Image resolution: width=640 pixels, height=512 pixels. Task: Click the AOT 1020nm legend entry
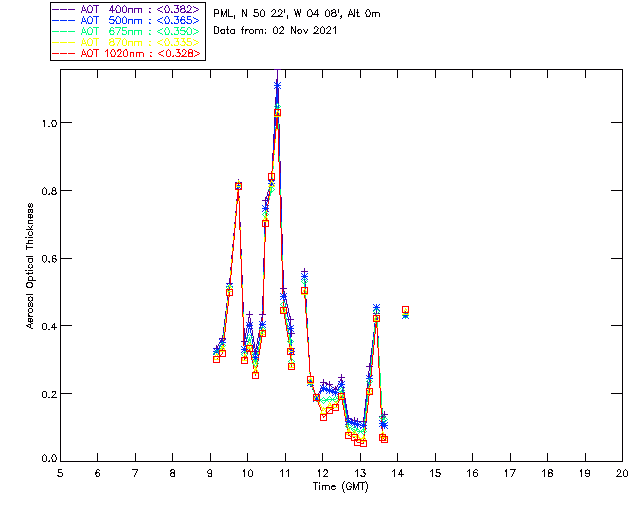click(138, 53)
